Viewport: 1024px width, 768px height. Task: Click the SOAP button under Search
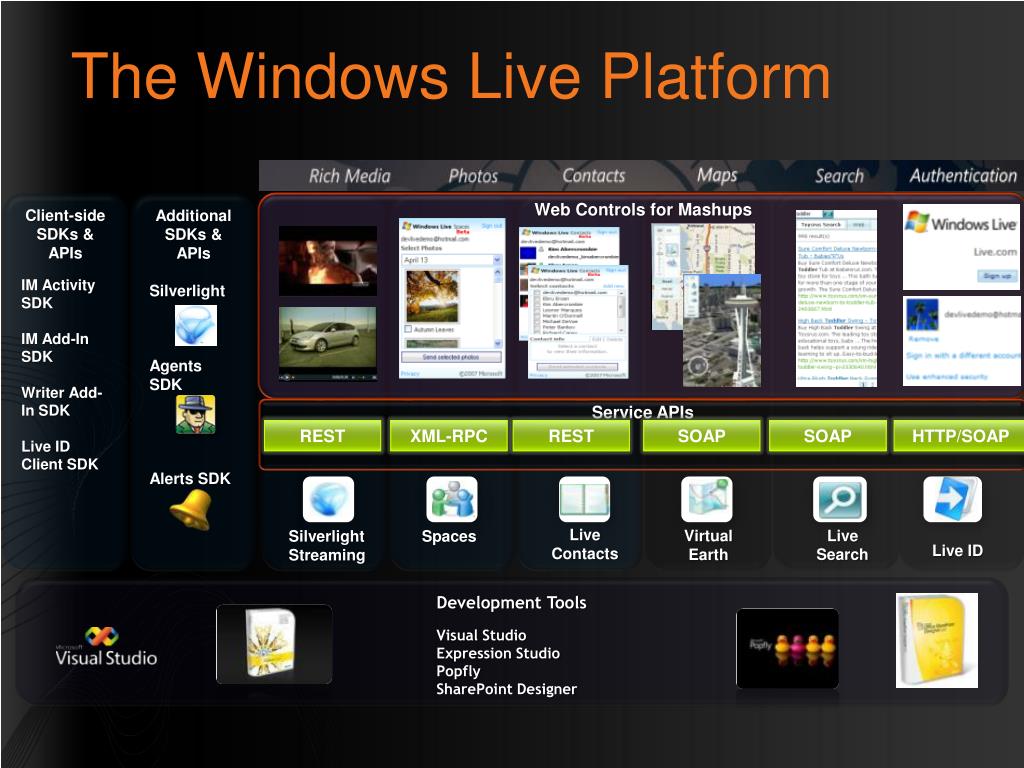click(827, 436)
